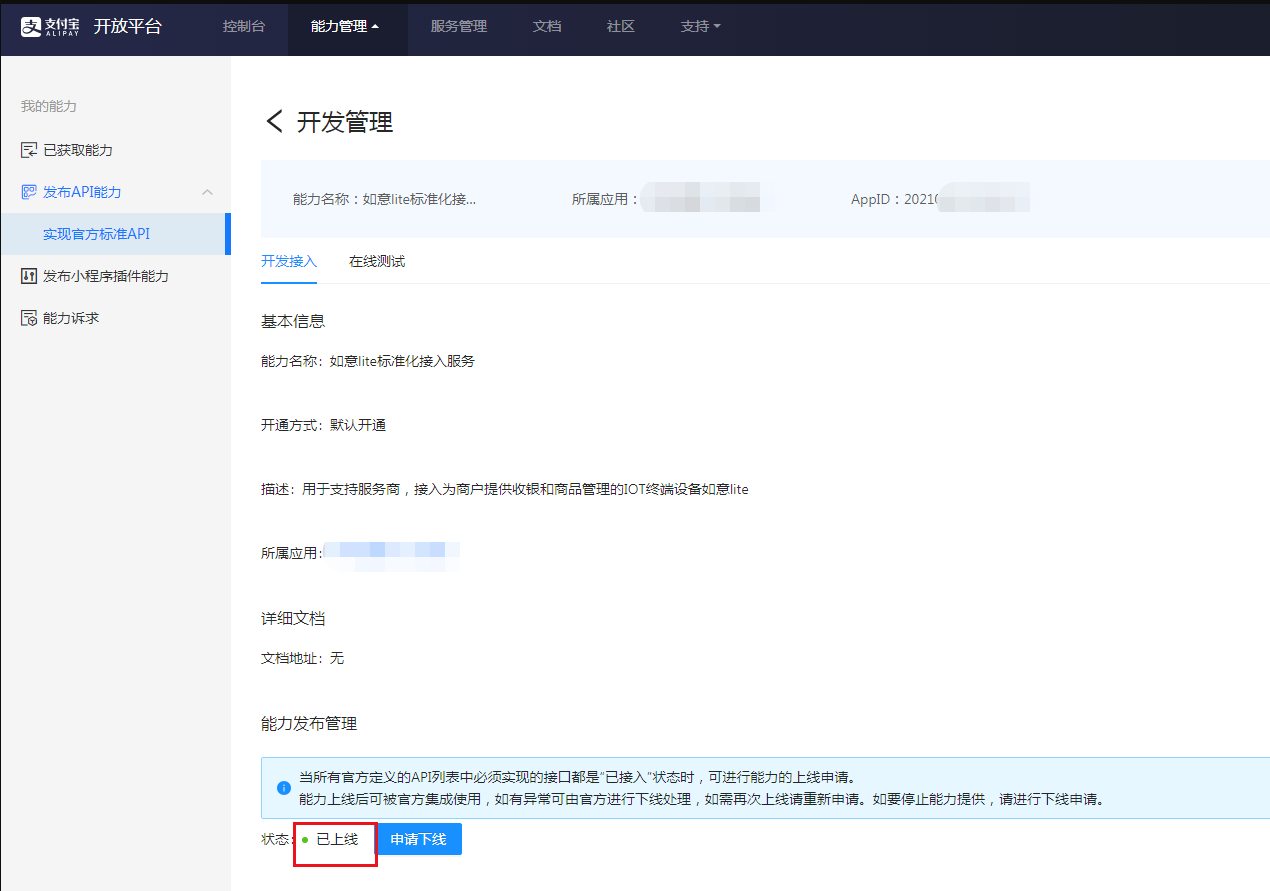
Task: Open the 能力管理 dropdown menu
Action: coord(346,27)
